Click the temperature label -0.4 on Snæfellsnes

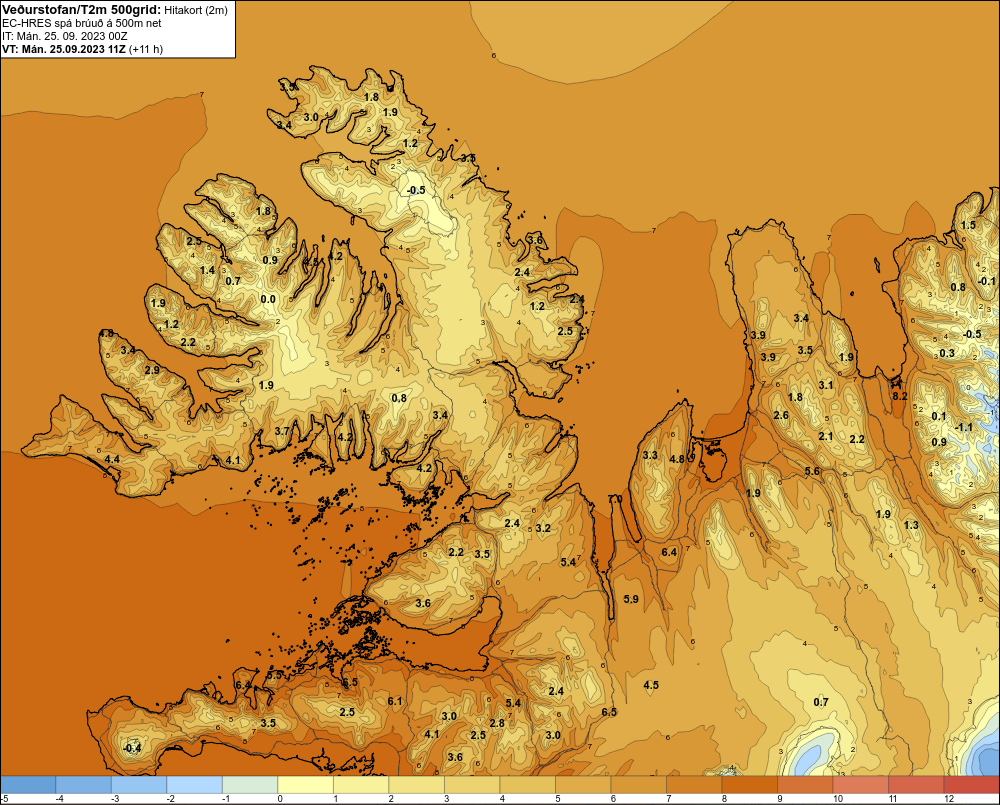click(132, 748)
